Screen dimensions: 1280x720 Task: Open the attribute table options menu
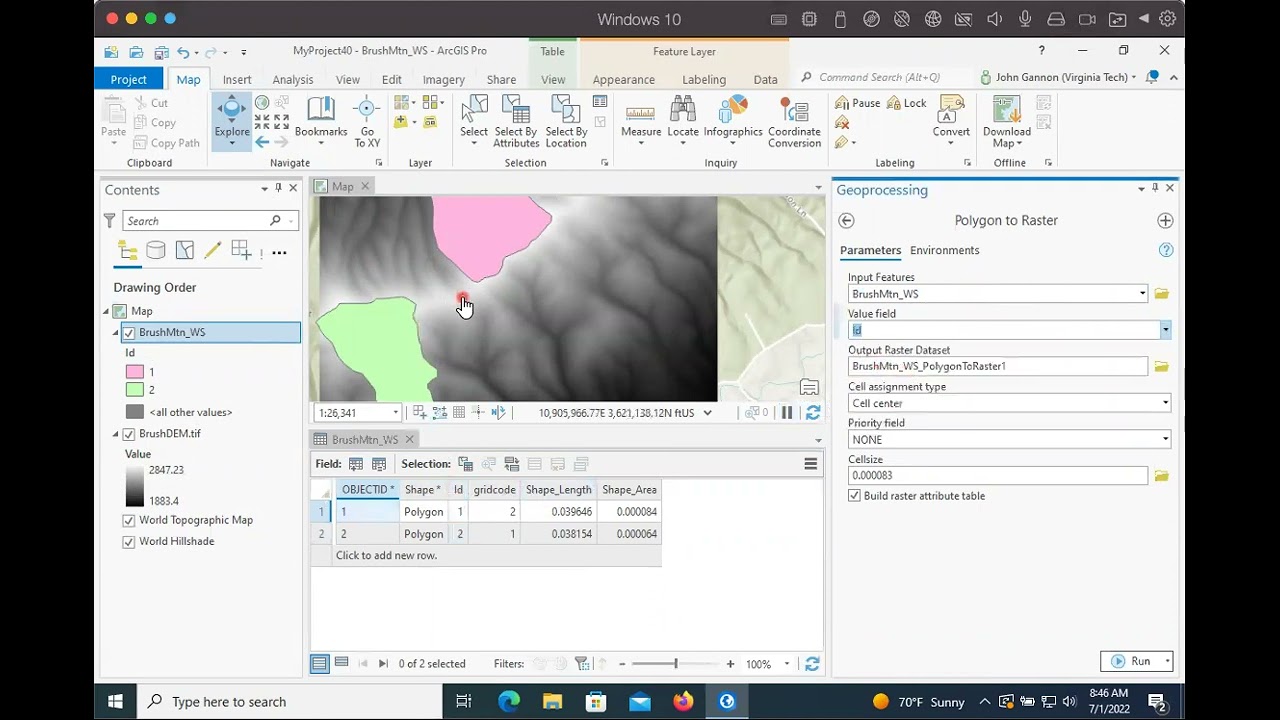811,464
